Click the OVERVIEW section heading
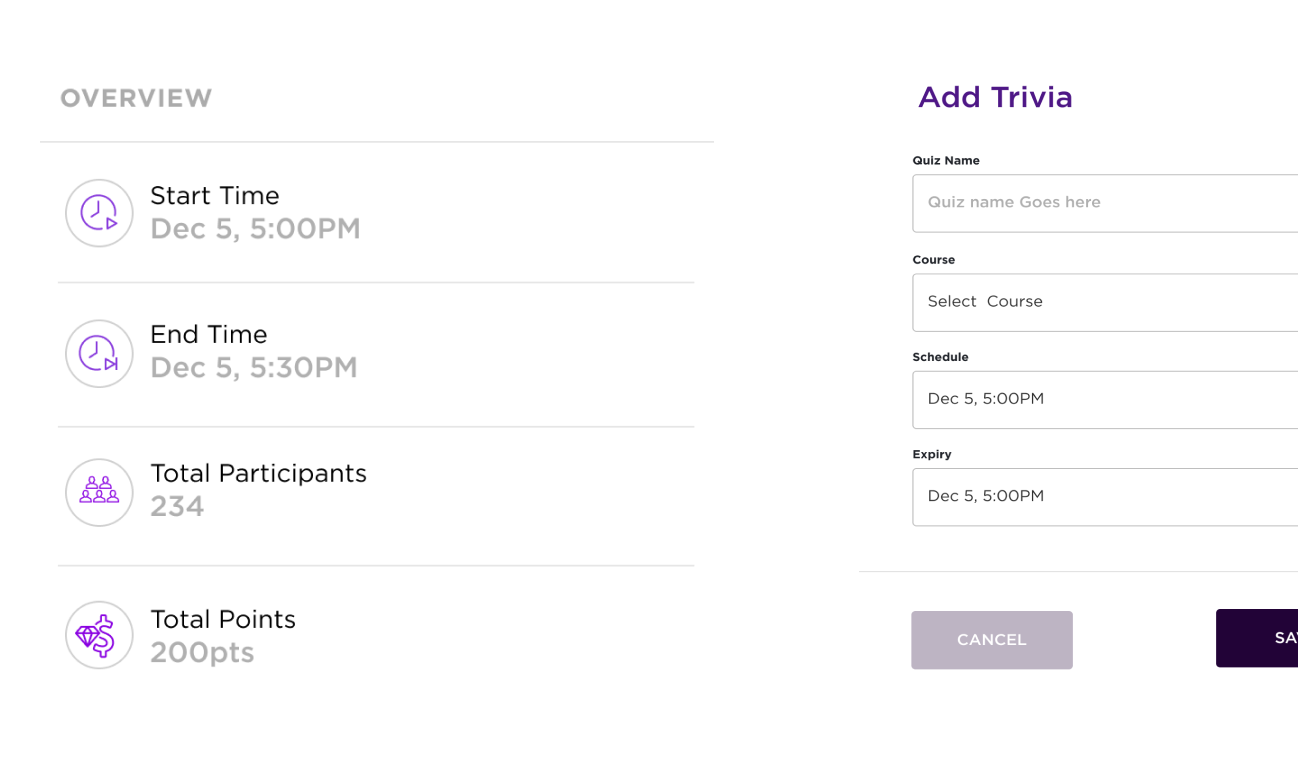The width and height of the screenshot is (1298, 758). coord(136,98)
